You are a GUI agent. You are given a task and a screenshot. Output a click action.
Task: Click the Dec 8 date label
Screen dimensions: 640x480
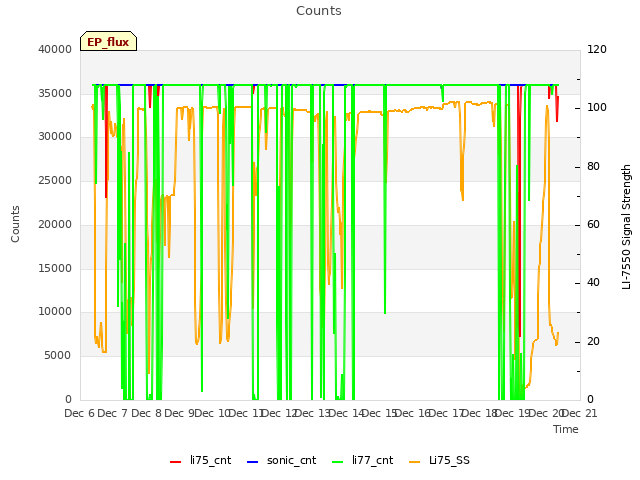tap(146, 413)
